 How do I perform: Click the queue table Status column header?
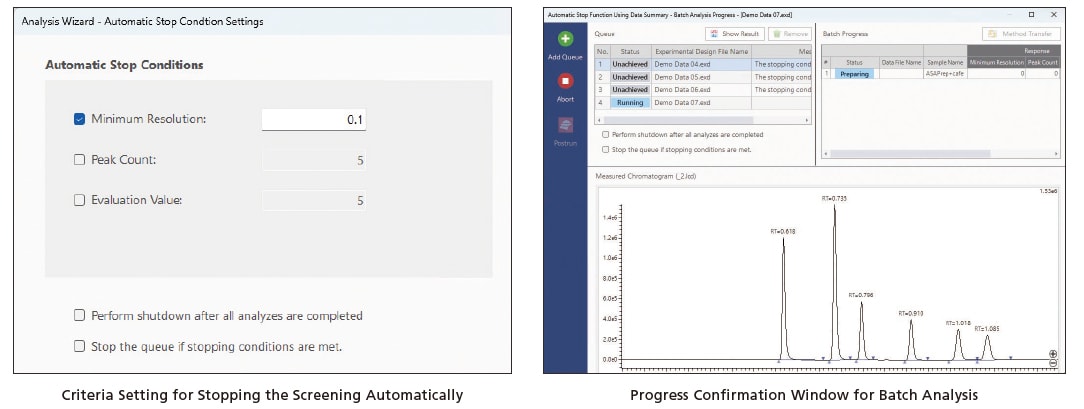point(630,51)
